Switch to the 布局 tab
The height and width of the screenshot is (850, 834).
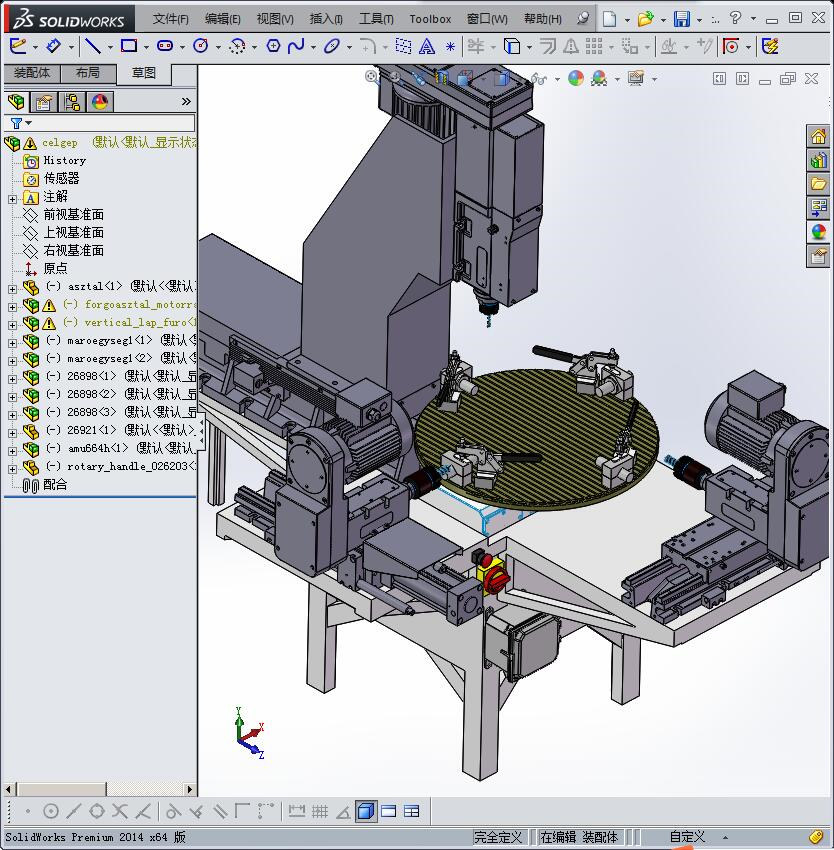tap(88, 73)
